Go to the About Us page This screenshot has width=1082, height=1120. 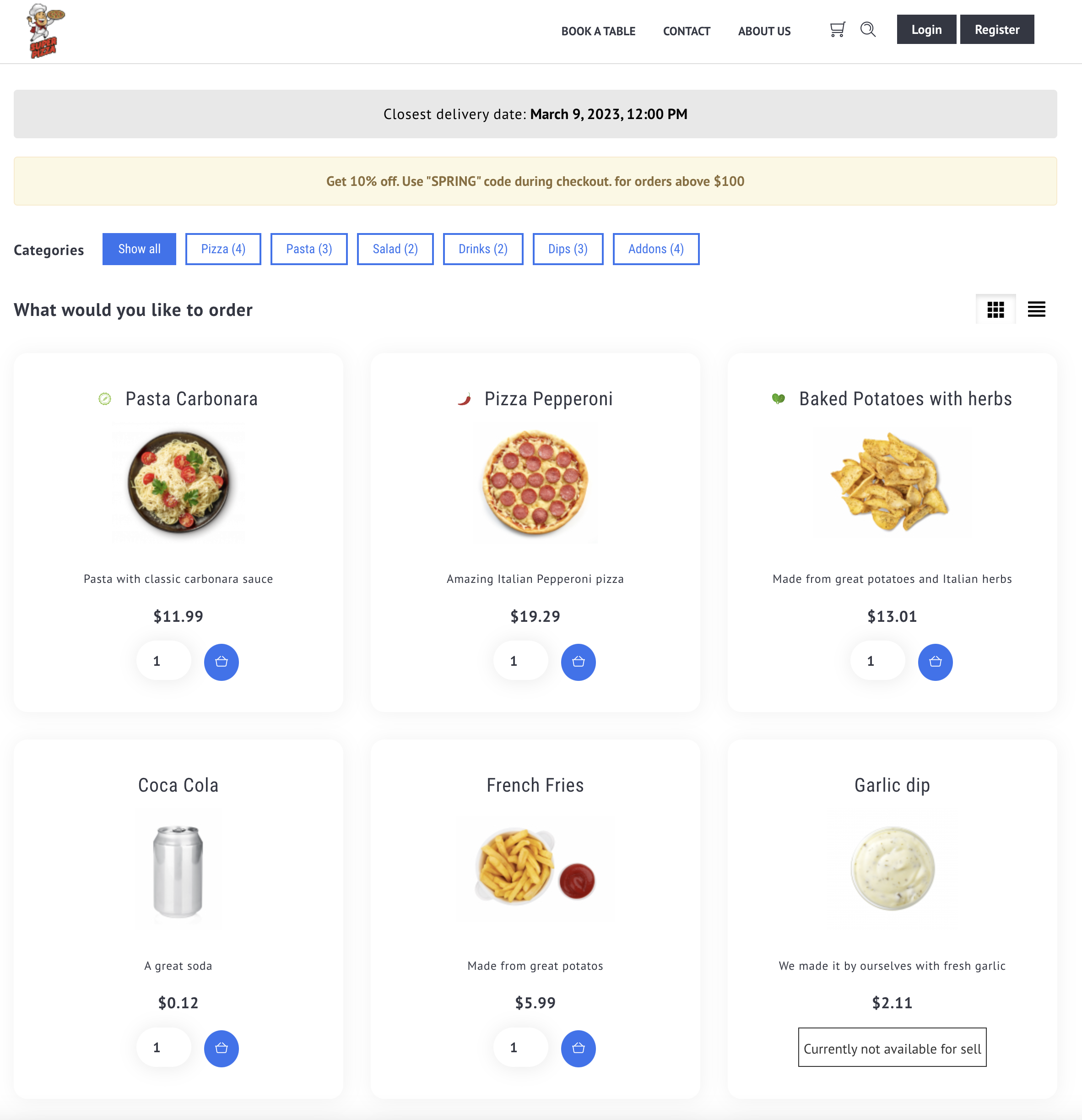(x=764, y=32)
